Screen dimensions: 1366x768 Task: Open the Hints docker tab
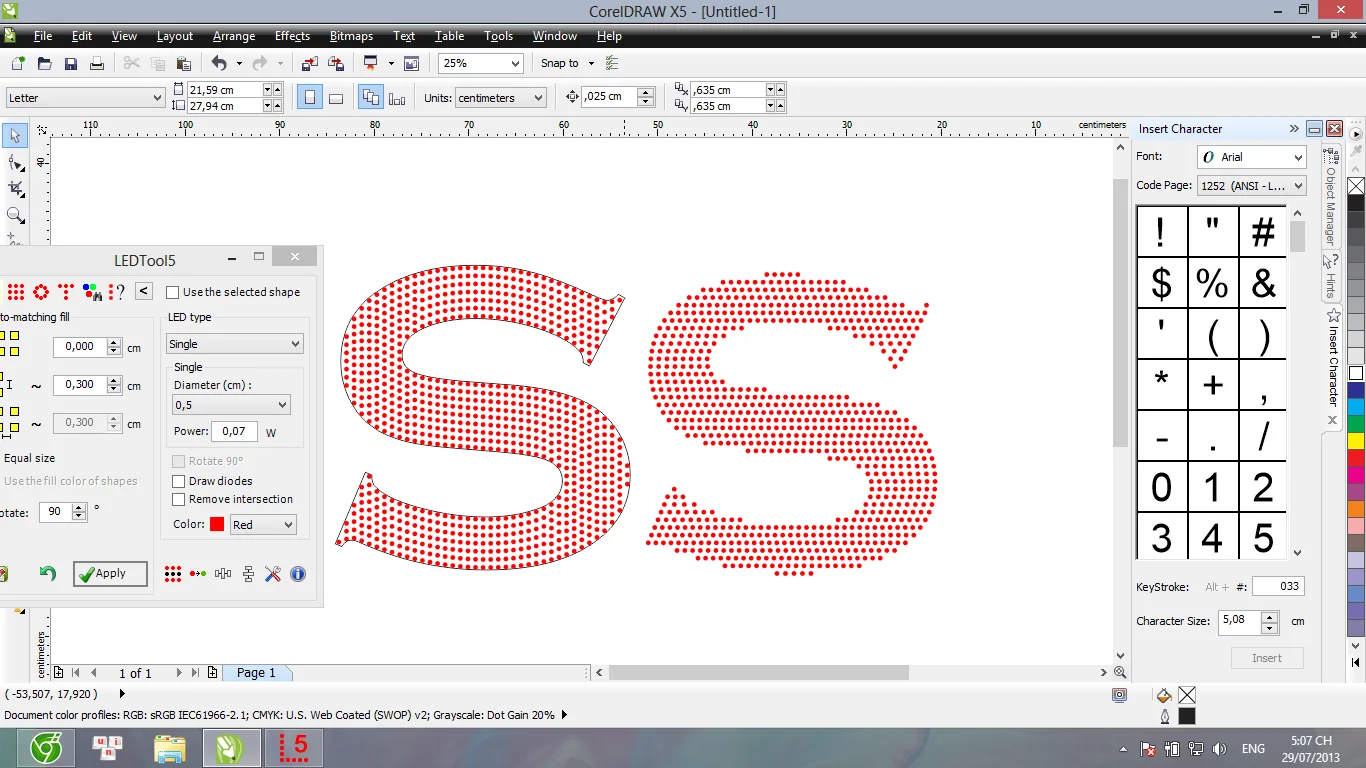[x=1331, y=276]
